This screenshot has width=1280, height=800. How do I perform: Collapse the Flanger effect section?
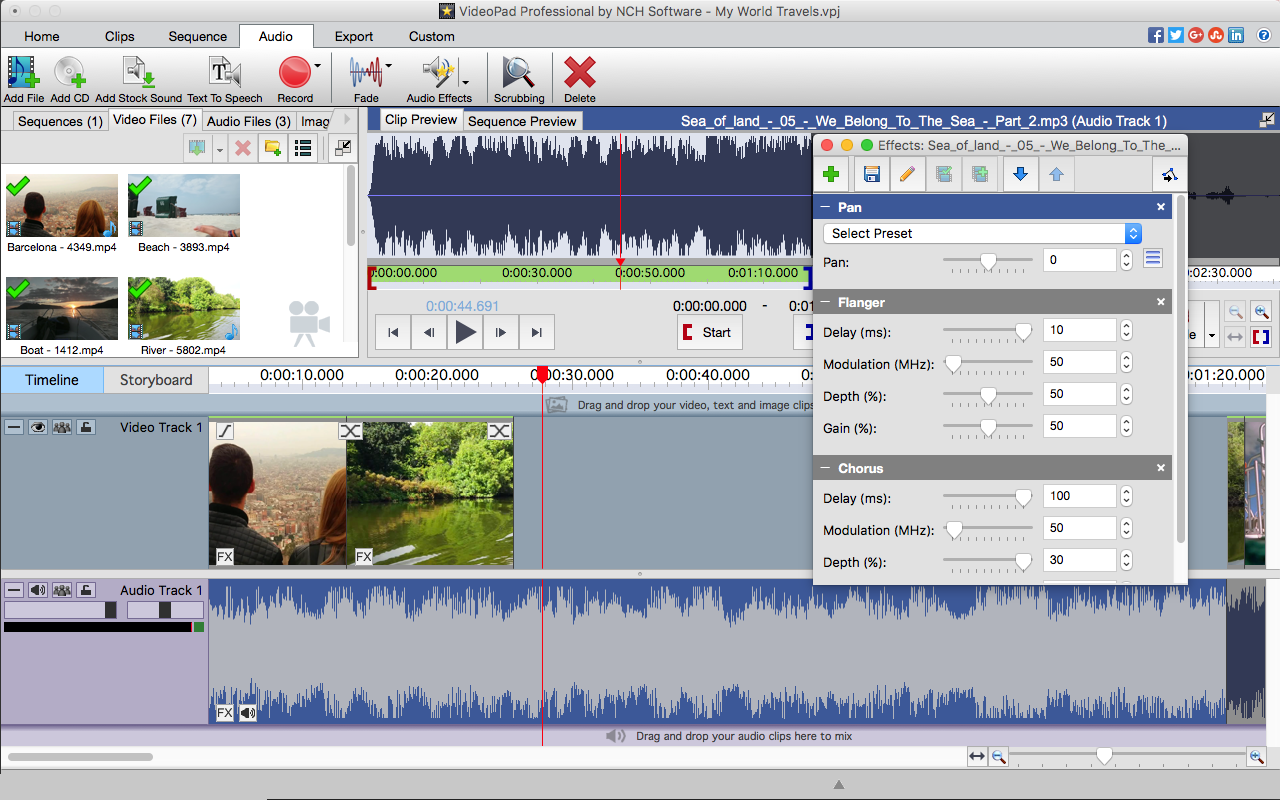pos(826,302)
